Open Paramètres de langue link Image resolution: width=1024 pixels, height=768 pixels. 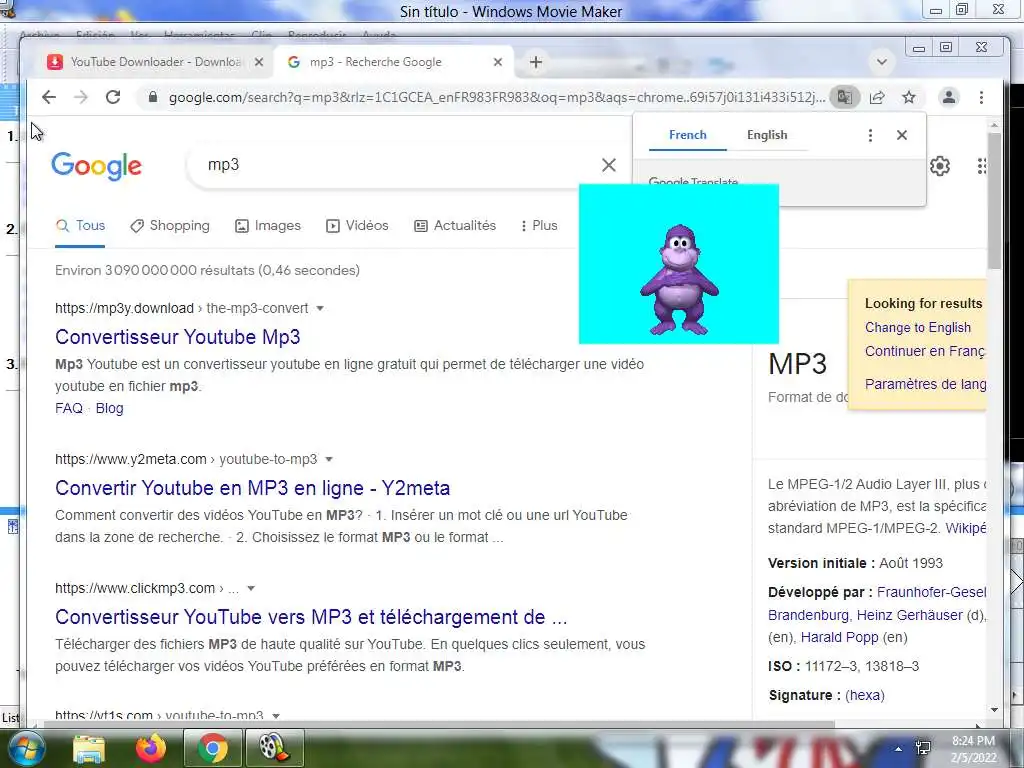[x=925, y=384]
